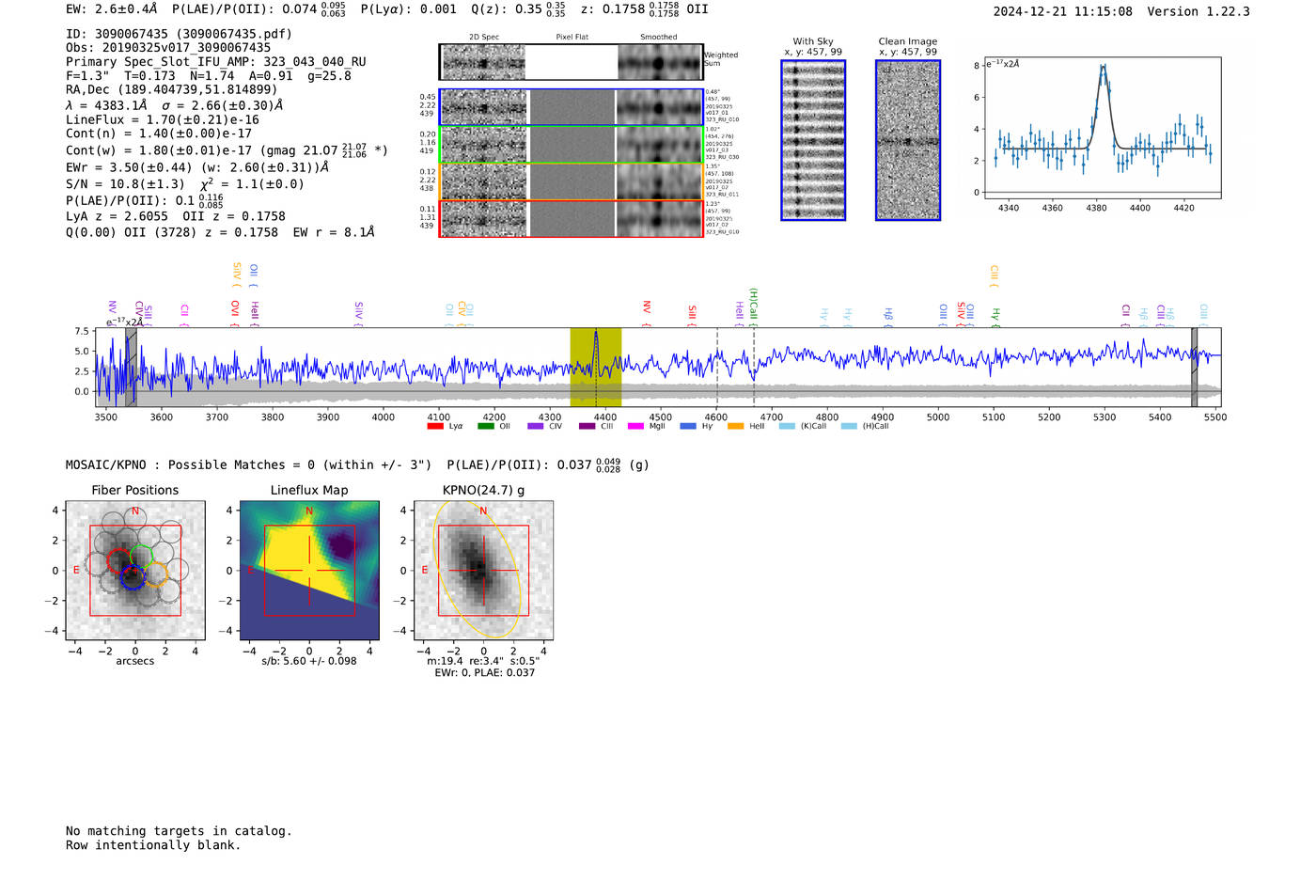This screenshot has height=896, width=1316.
Task: Click the orange fiber circle in Fiber Positions
Action: 156,574
